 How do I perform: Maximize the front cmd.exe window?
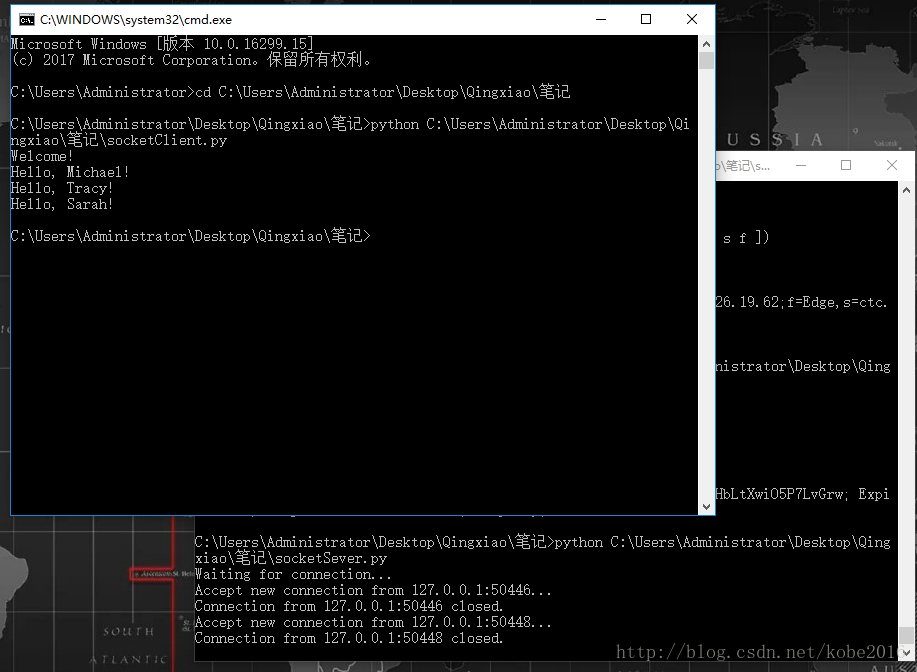pyautogui.click(x=646, y=19)
